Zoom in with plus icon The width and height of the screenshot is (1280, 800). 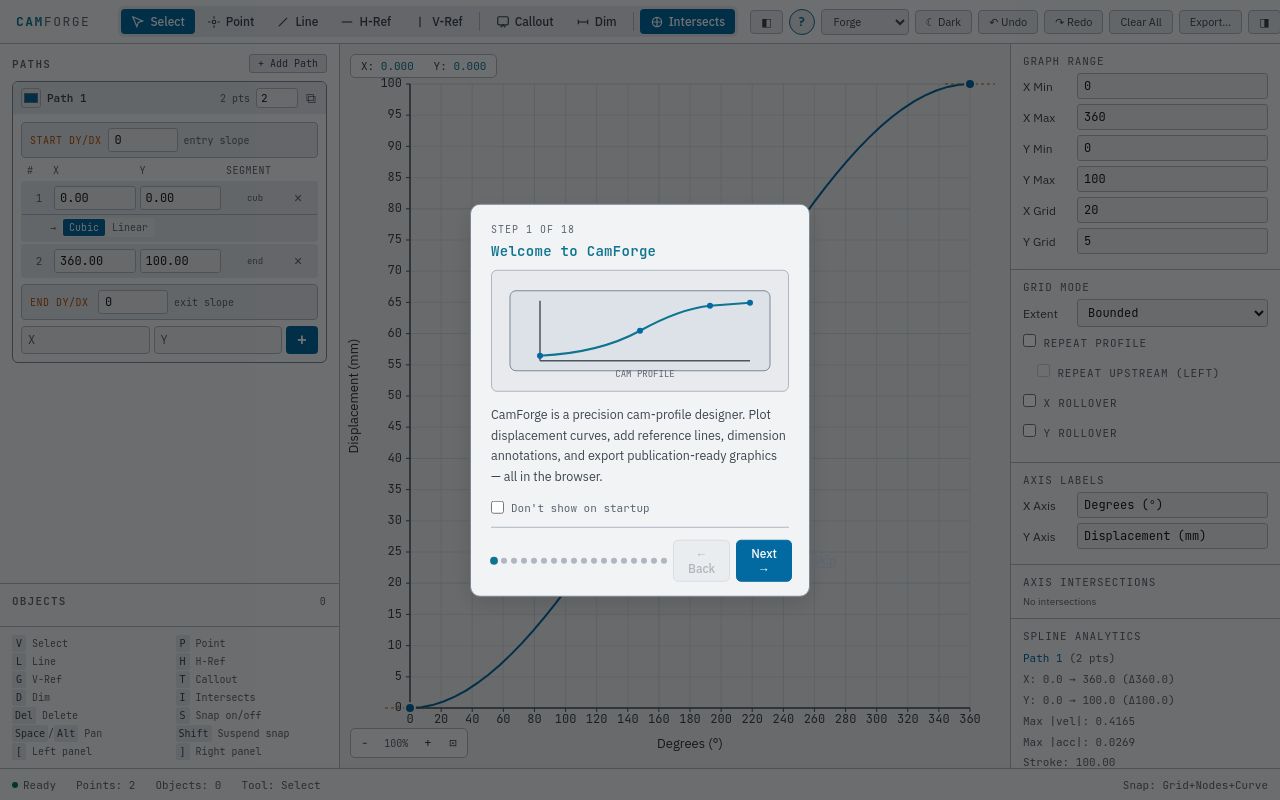click(428, 743)
